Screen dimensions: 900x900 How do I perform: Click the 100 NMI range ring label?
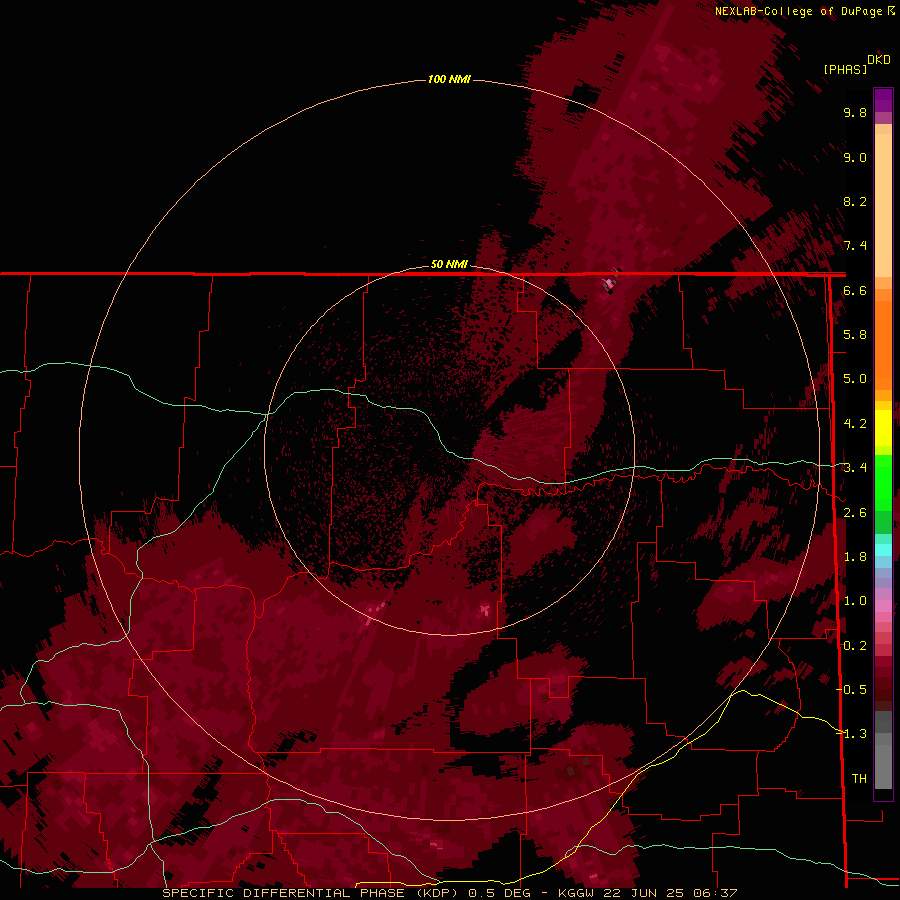click(x=449, y=79)
